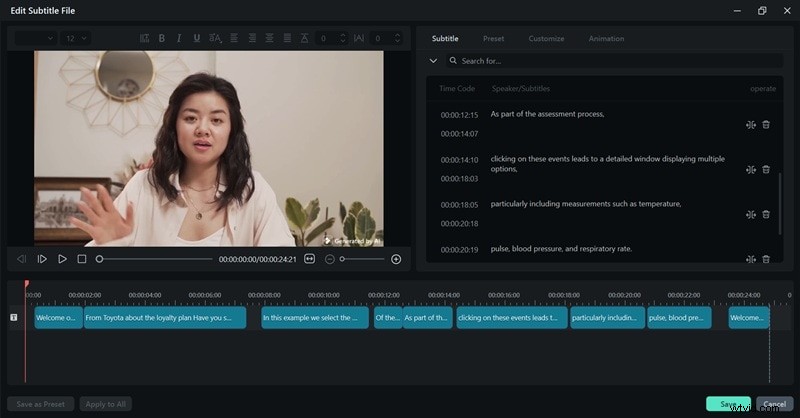
Task: Open the Animation tab
Action: coord(606,39)
